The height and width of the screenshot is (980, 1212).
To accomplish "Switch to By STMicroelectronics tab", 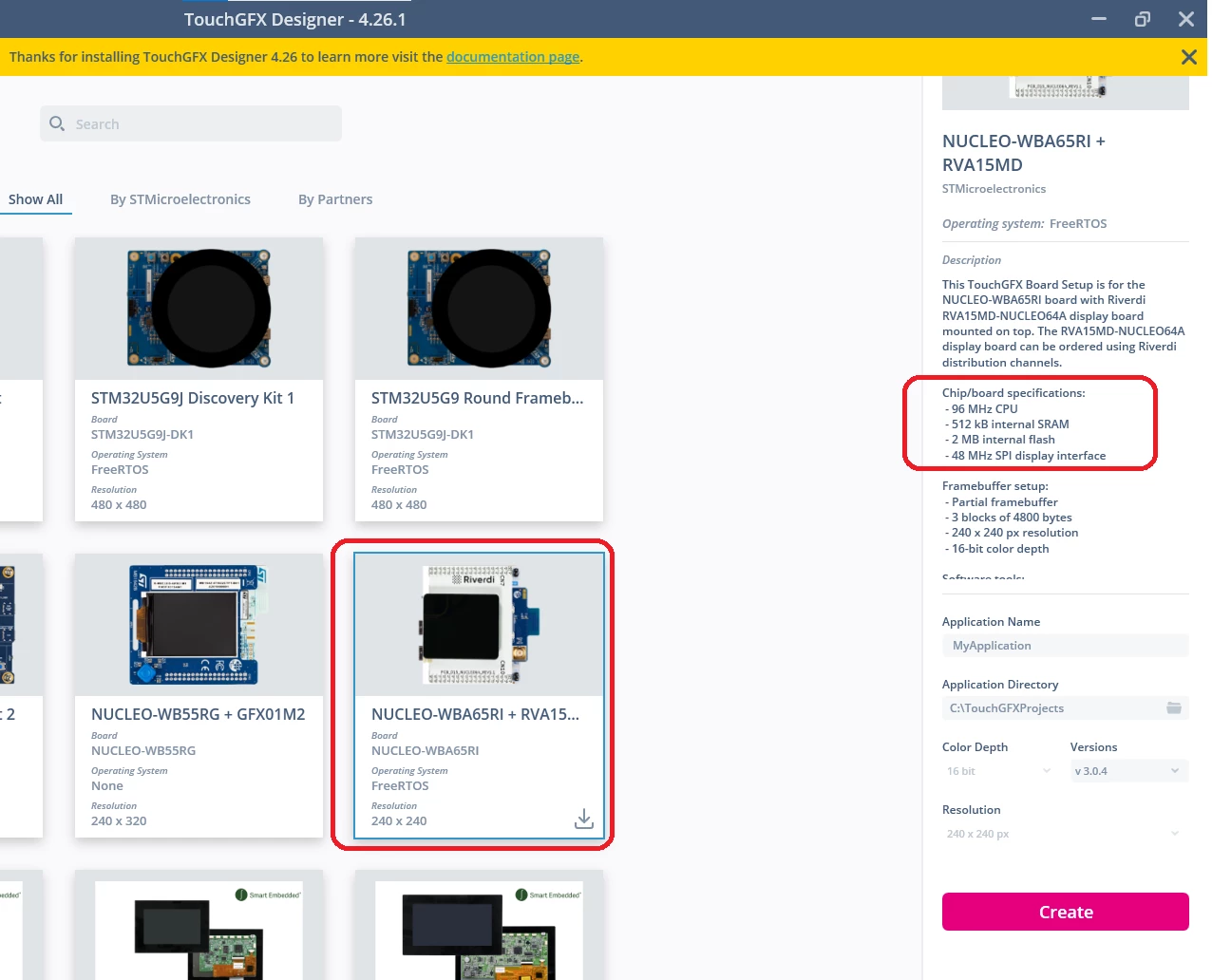I will pyautogui.click(x=180, y=199).
